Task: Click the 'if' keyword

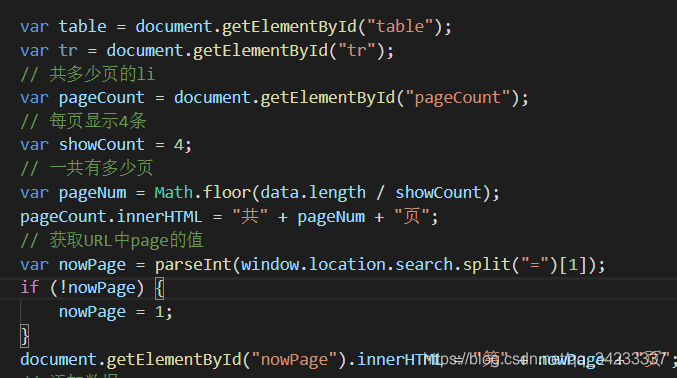Action: click(x=30, y=287)
